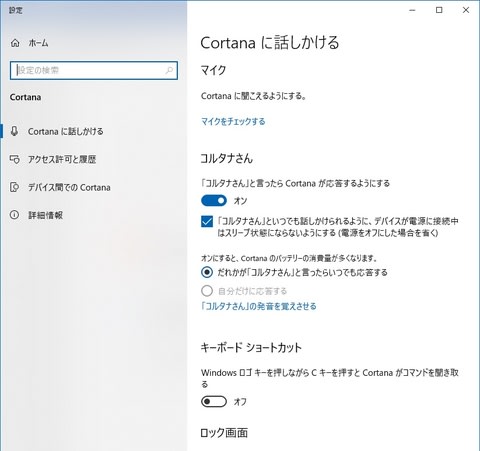
Task: Click the ロック画面 section heading
Action: click(x=224, y=433)
